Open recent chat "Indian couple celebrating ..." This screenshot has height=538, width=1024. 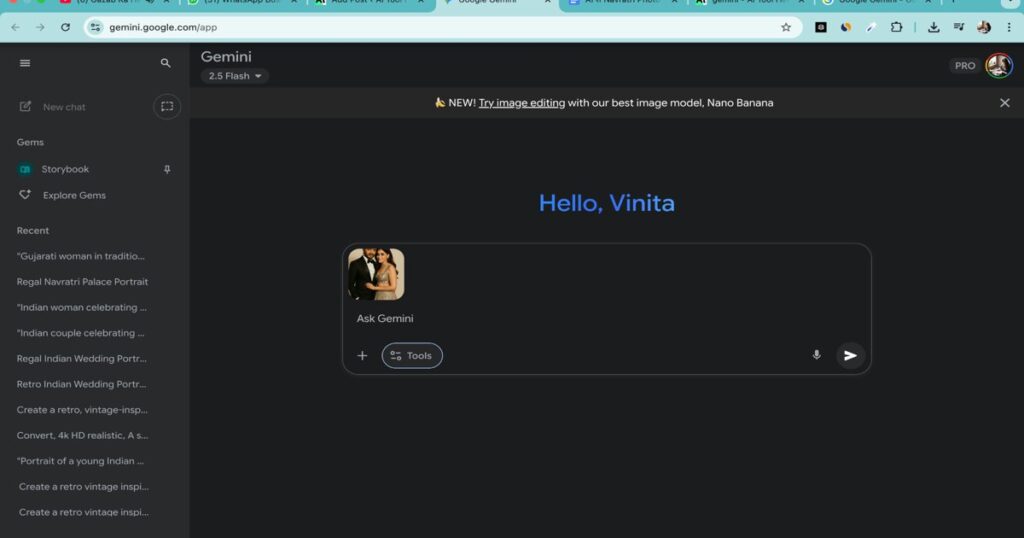click(81, 333)
